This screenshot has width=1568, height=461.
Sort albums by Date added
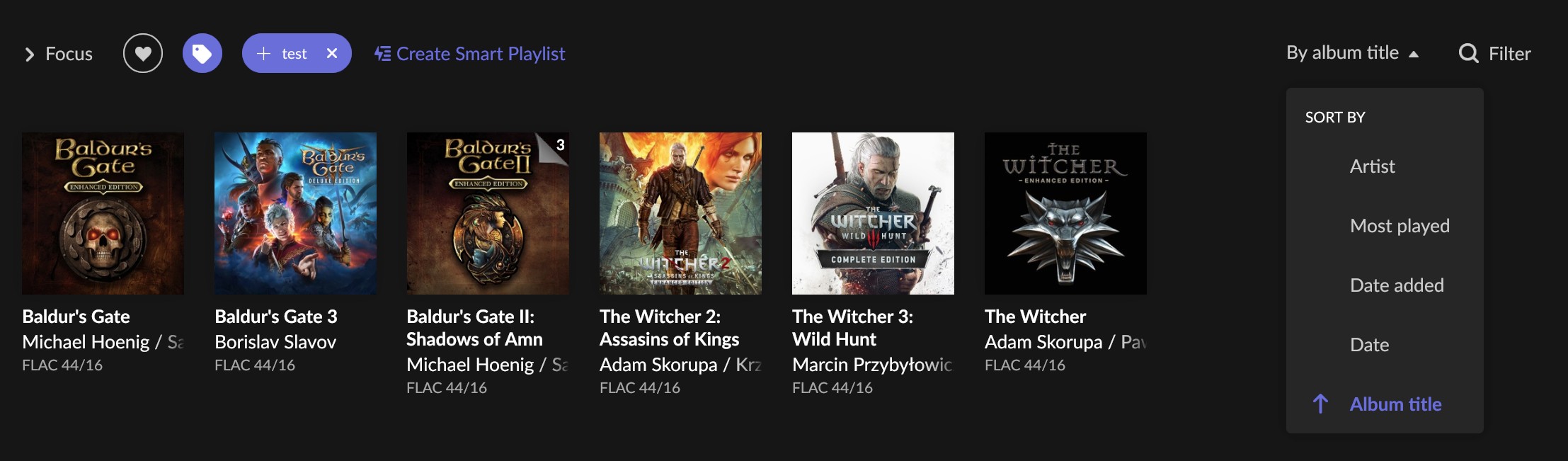pyautogui.click(x=1397, y=285)
